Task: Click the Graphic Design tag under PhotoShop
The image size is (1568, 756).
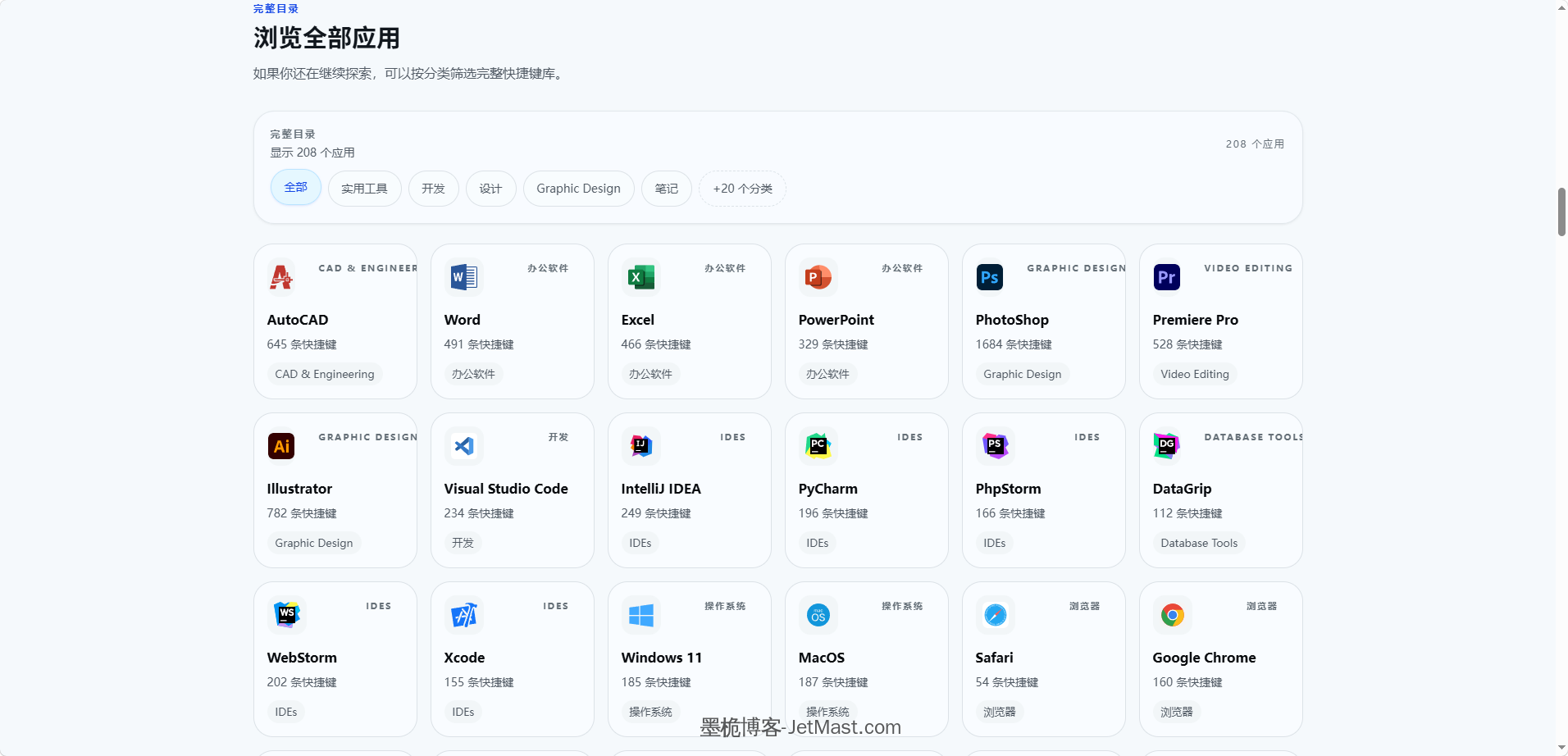Action: click(1023, 374)
